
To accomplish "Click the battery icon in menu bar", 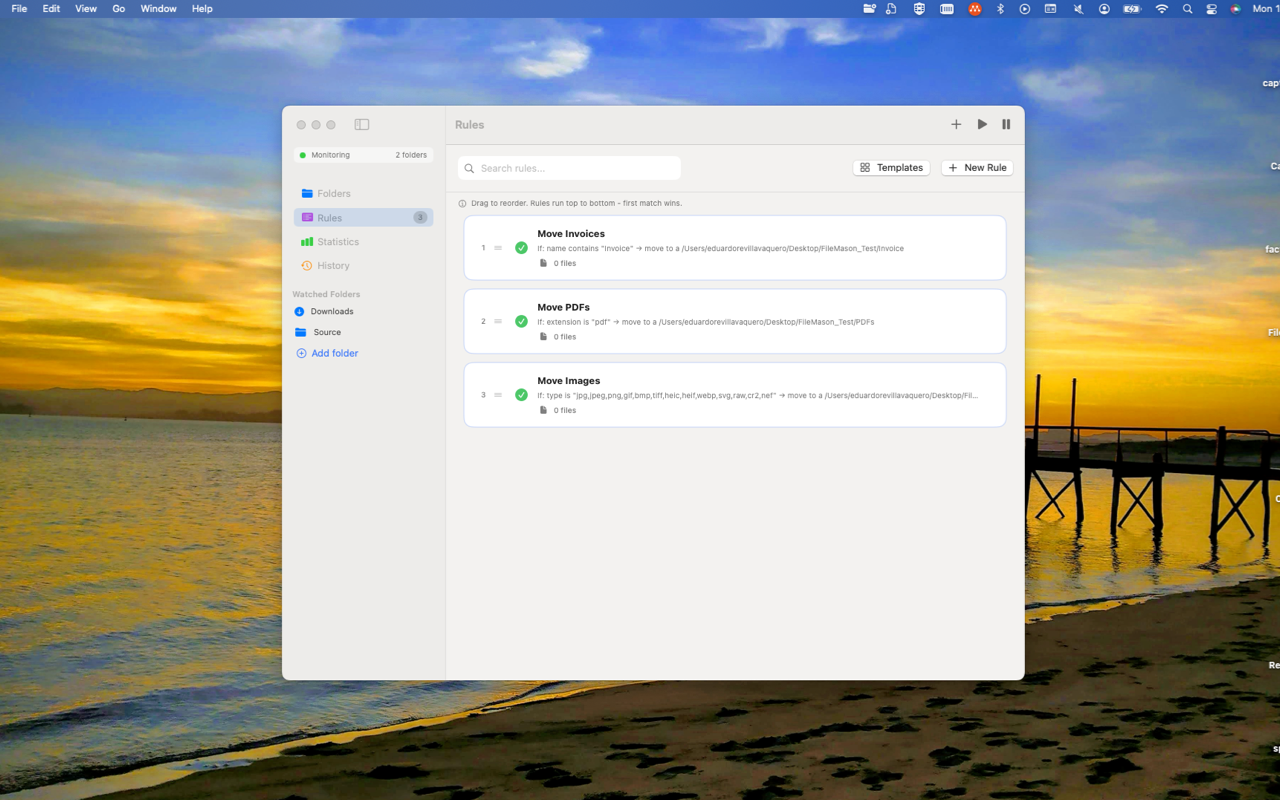I will [1131, 8].
